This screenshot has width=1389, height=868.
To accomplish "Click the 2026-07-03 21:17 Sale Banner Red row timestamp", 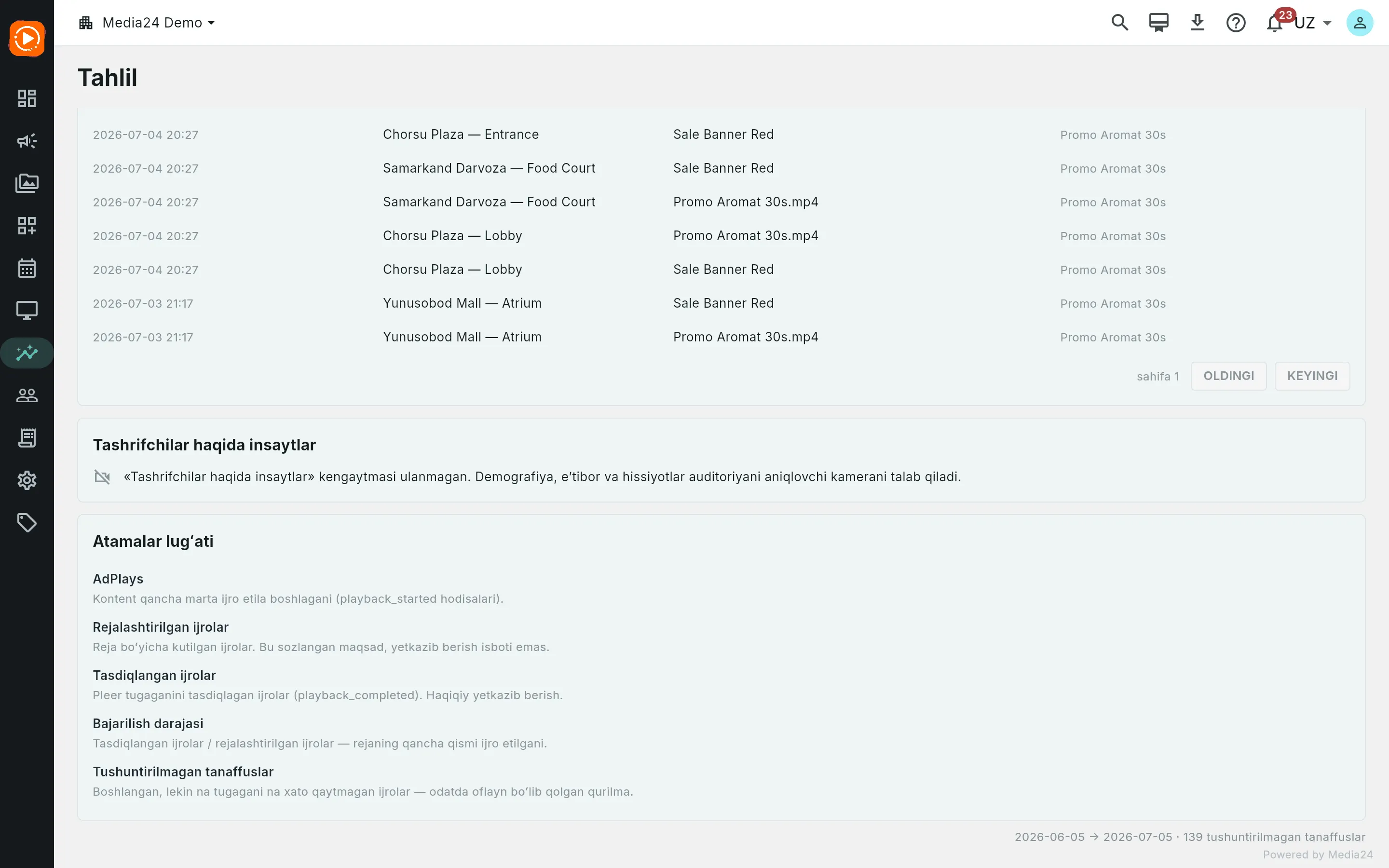I will 143,304.
